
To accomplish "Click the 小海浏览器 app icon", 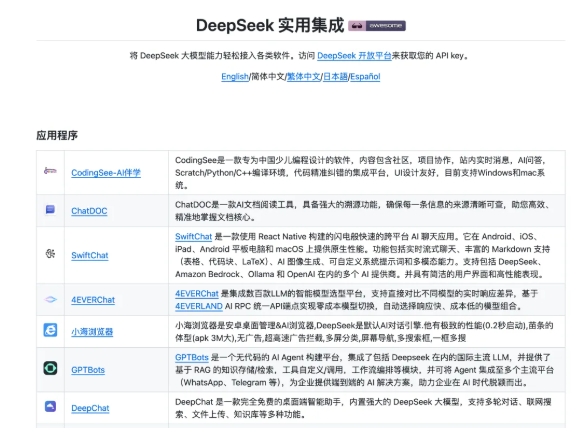I will coord(50,330).
